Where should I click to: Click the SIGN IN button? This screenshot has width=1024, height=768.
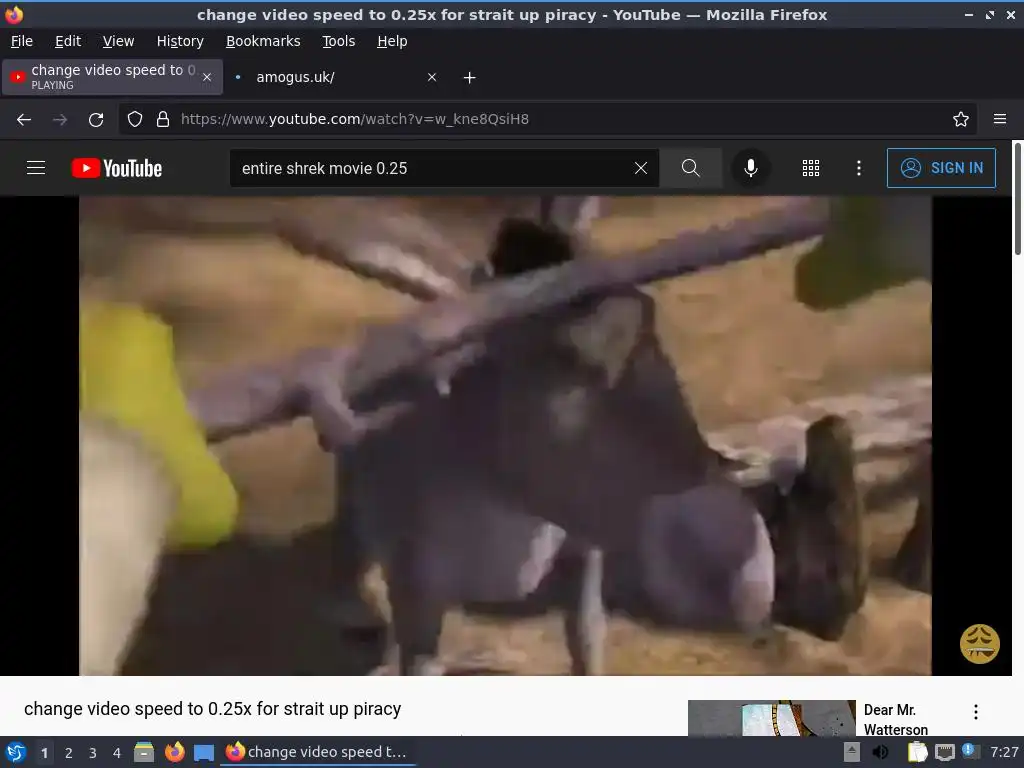pyautogui.click(x=941, y=168)
